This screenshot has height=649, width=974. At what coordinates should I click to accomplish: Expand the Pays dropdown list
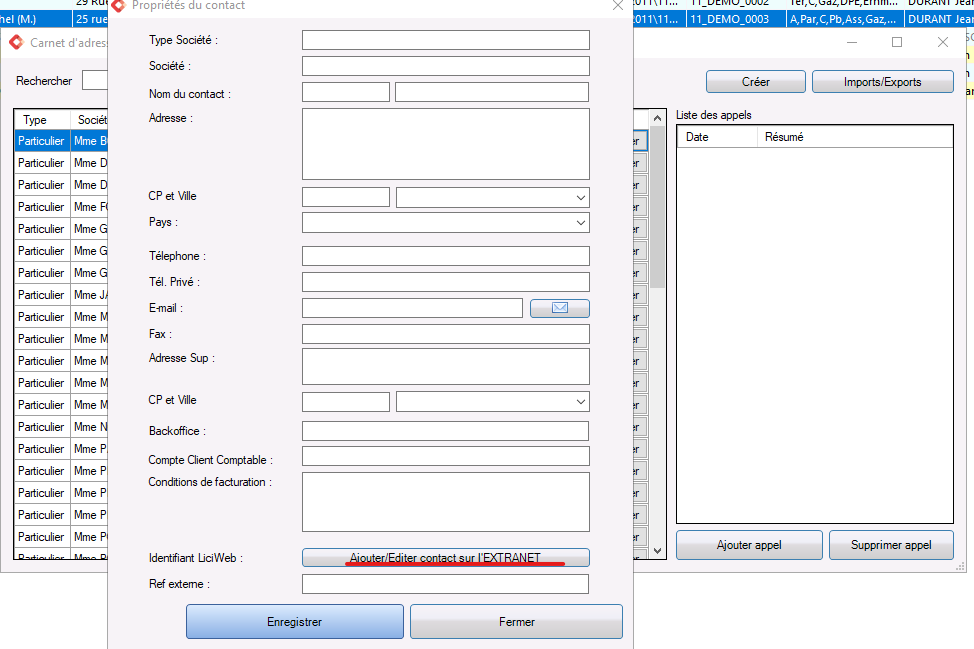(580, 222)
